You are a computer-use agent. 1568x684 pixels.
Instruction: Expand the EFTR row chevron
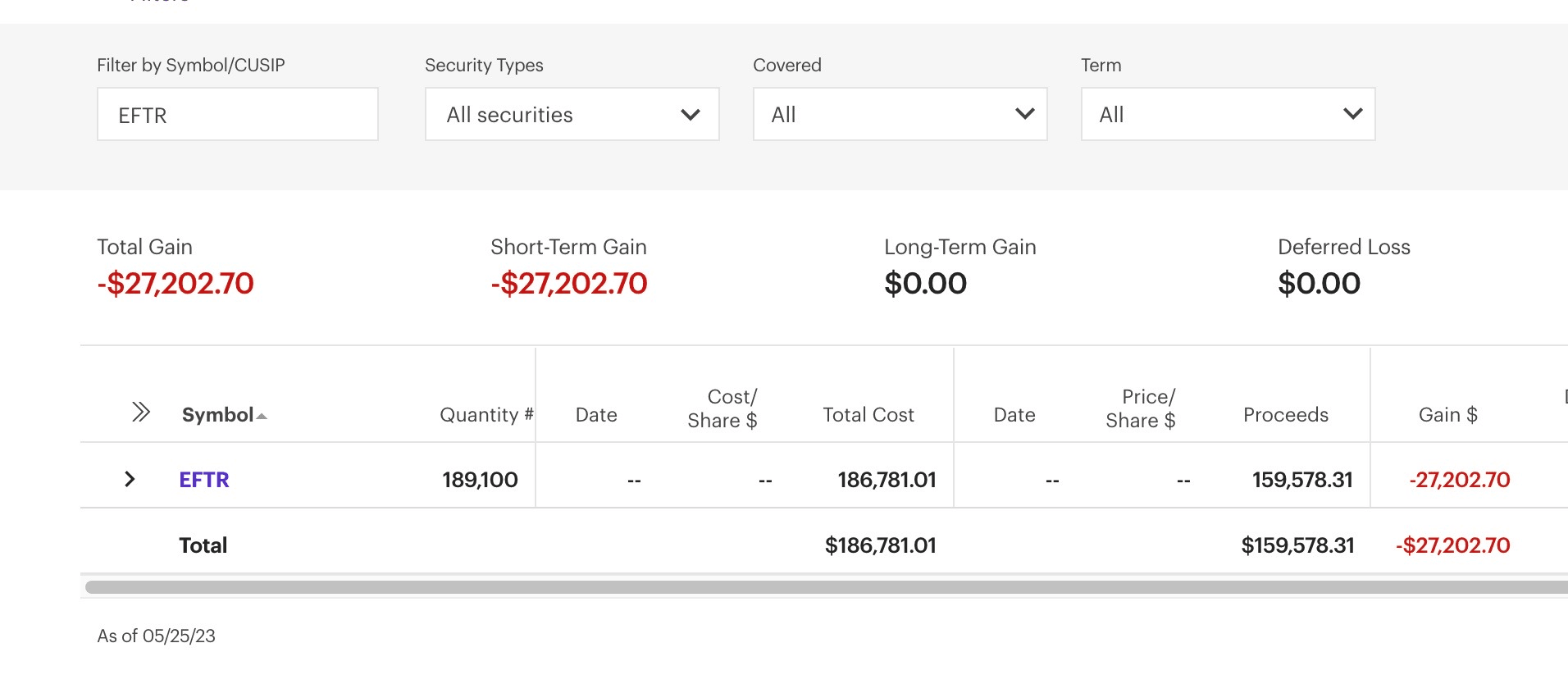[130, 480]
